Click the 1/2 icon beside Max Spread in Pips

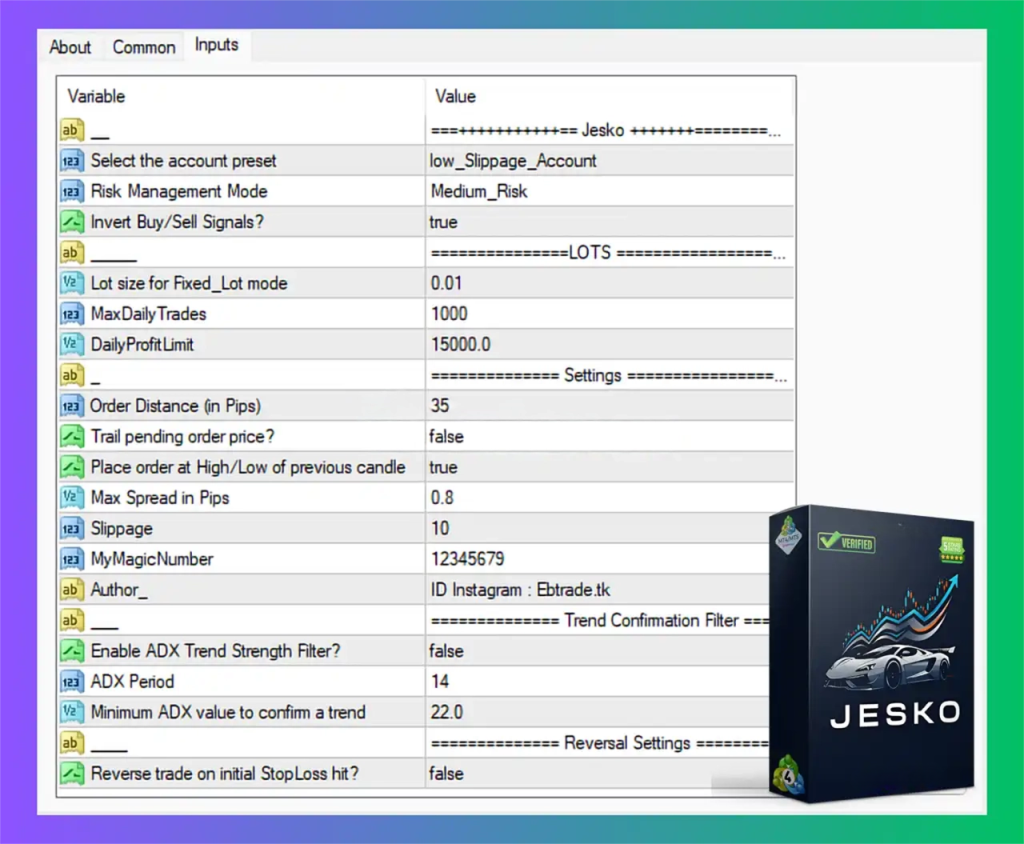pyautogui.click(x=70, y=498)
